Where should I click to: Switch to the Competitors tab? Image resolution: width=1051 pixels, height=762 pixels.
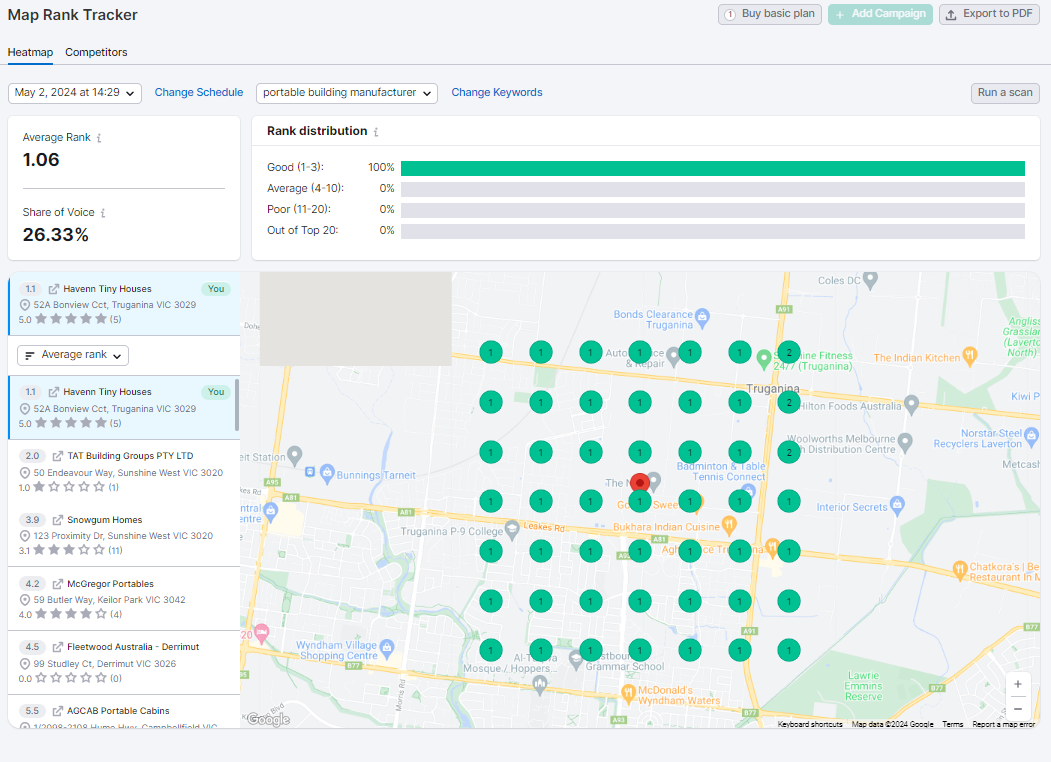[x=96, y=52]
